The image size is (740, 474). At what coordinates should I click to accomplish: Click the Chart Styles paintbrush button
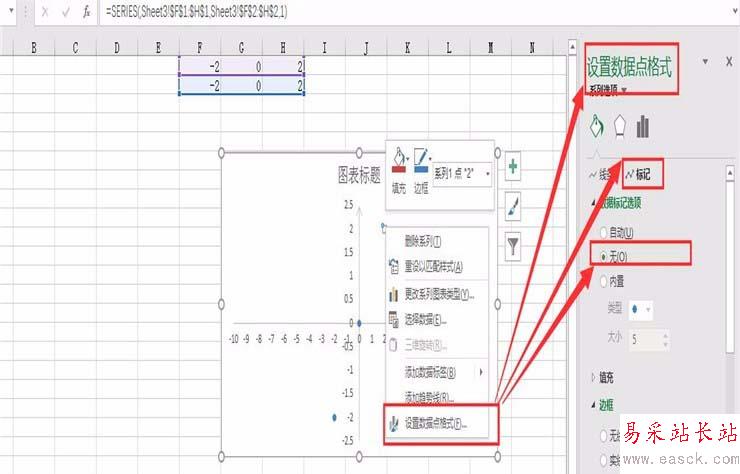point(513,206)
